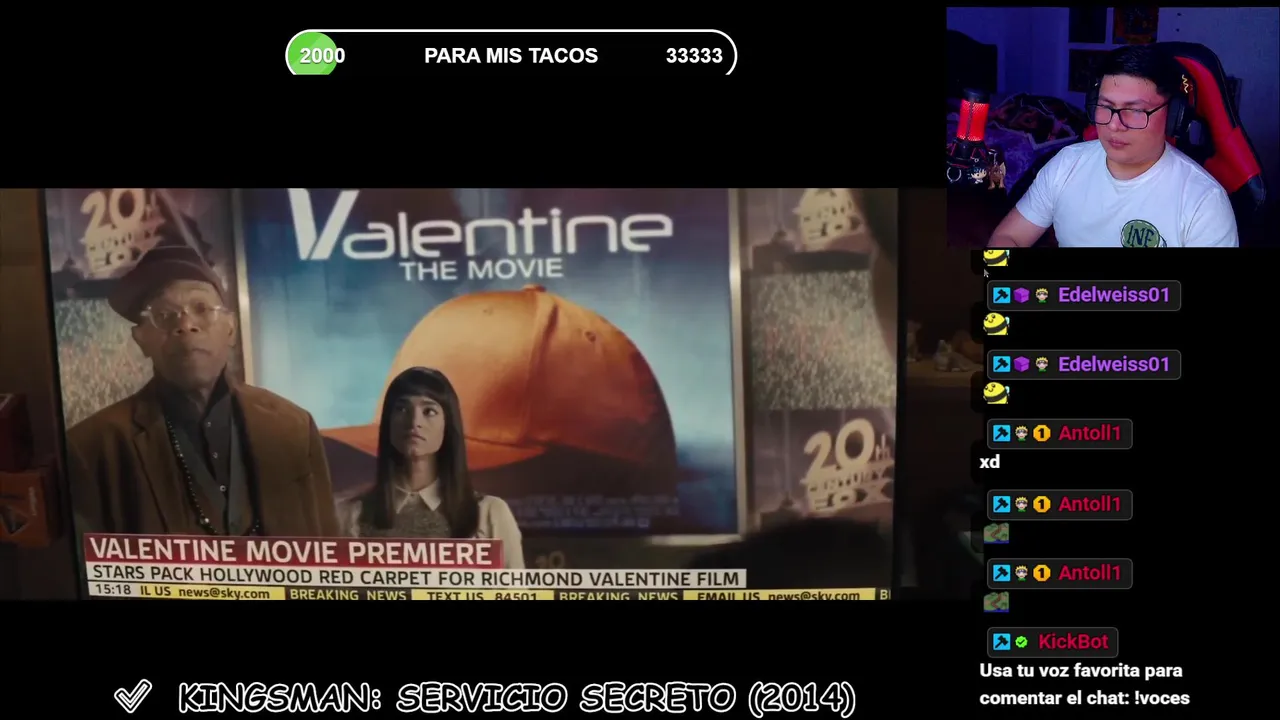Click the "Usa tu voz favorita" bot message
The image size is (1280, 720).
[1084, 684]
